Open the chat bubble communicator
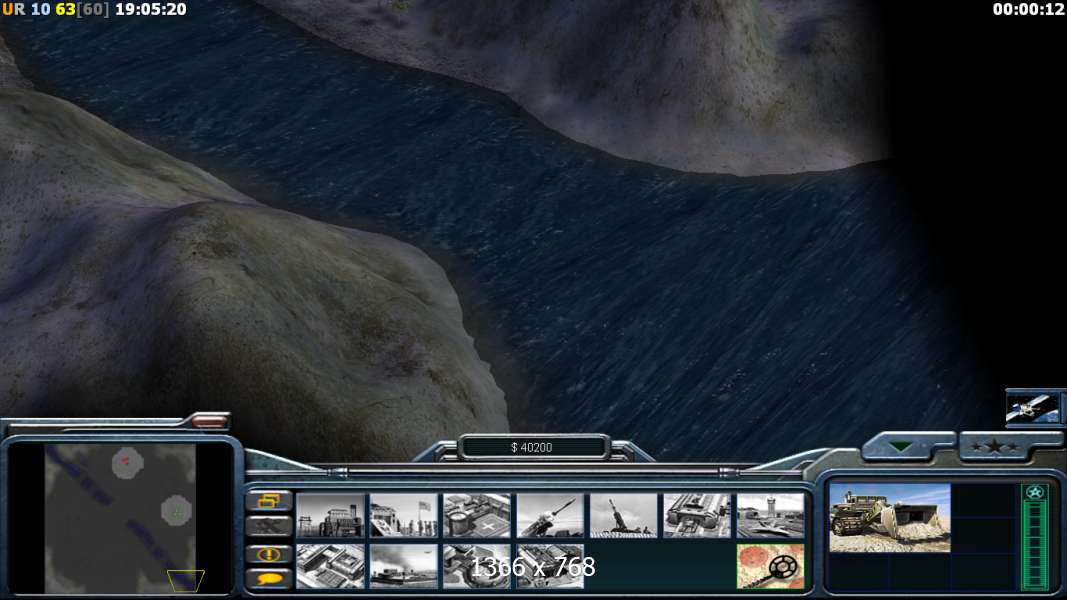 click(x=269, y=579)
